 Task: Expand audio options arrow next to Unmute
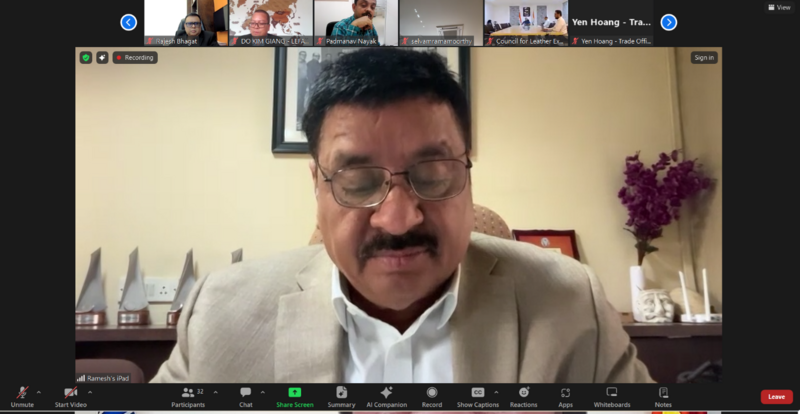tap(39, 392)
